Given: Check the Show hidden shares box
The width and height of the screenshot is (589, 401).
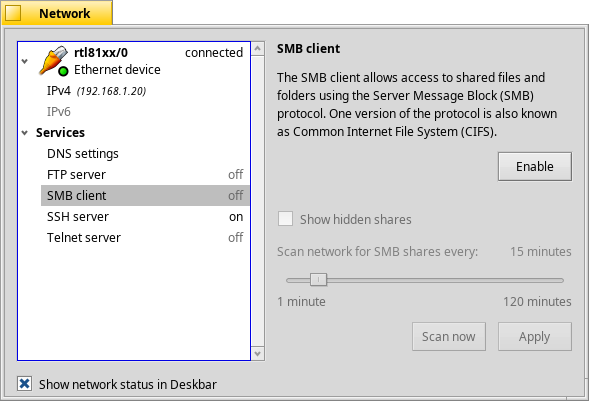Looking at the screenshot, I should tap(285, 219).
